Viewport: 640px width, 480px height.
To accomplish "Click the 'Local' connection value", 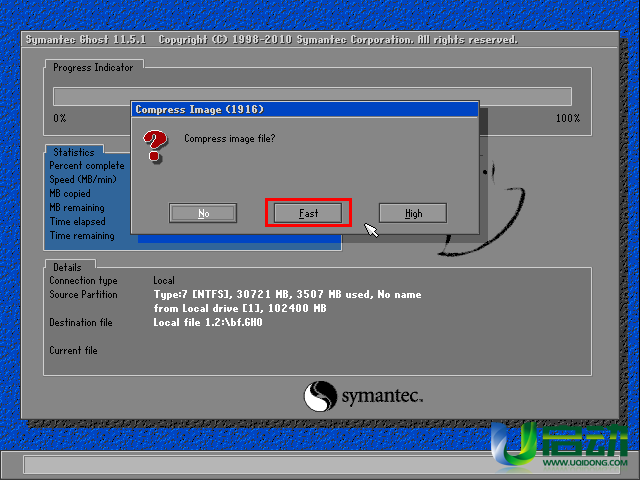I will click(x=164, y=280).
